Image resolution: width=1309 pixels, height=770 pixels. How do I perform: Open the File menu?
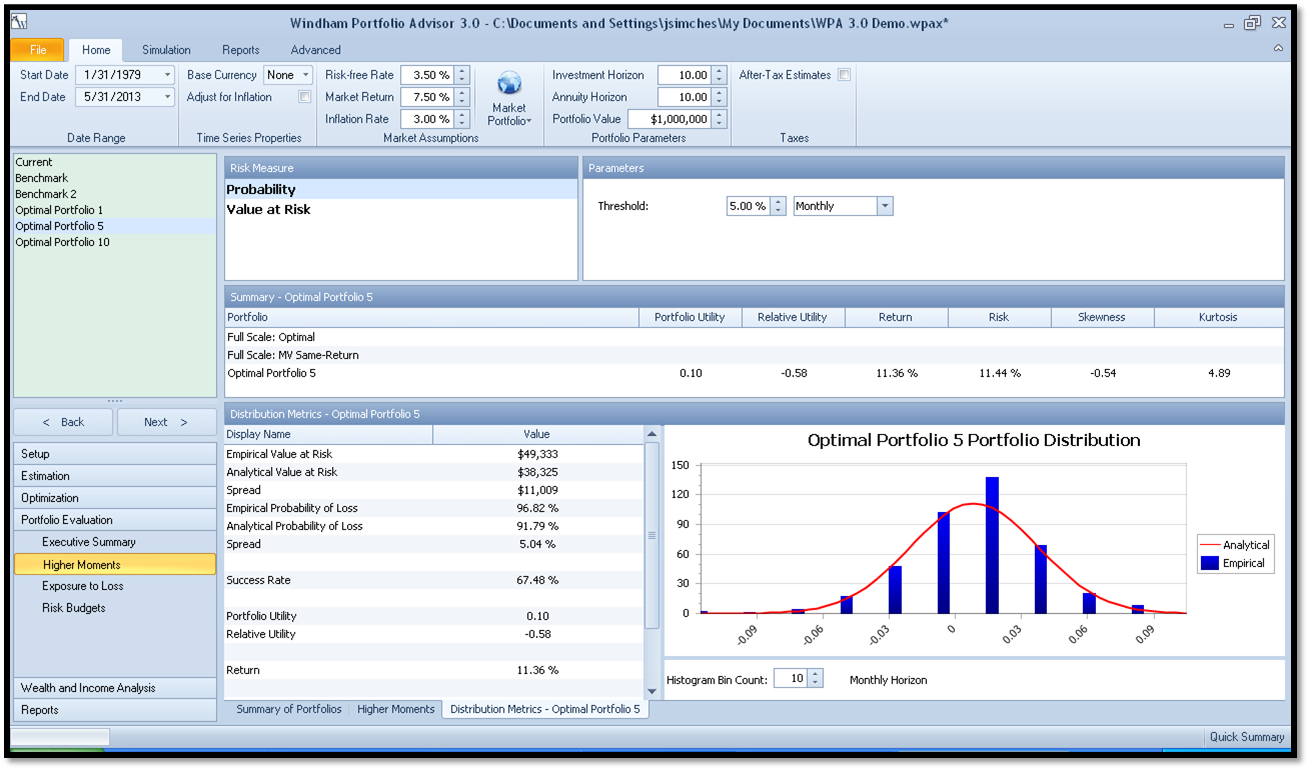38,48
